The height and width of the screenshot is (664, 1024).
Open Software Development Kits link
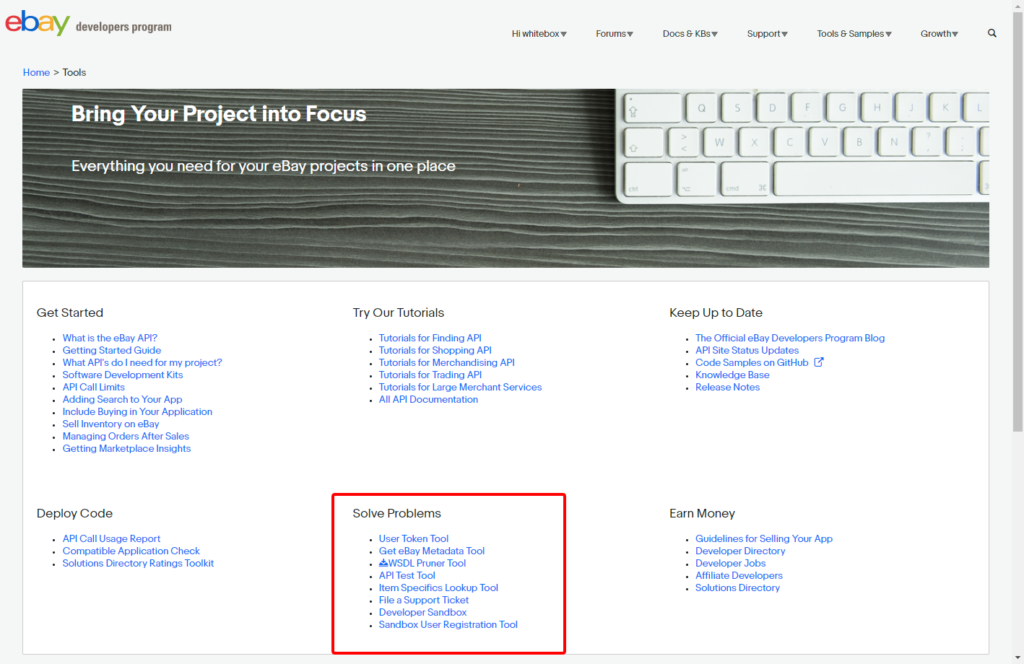(123, 375)
